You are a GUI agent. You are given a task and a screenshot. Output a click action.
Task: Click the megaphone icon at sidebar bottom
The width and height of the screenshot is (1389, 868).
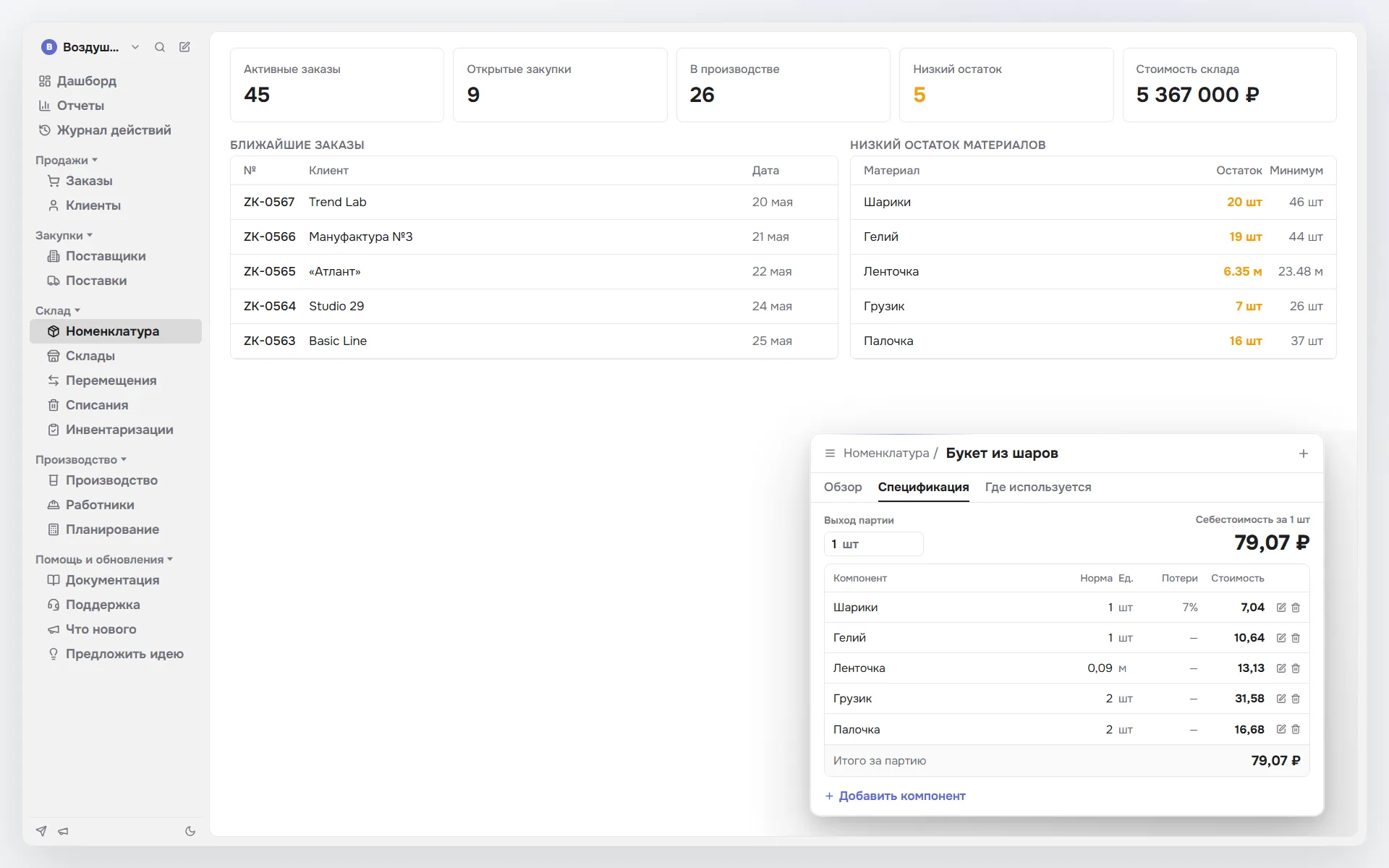[x=64, y=831]
